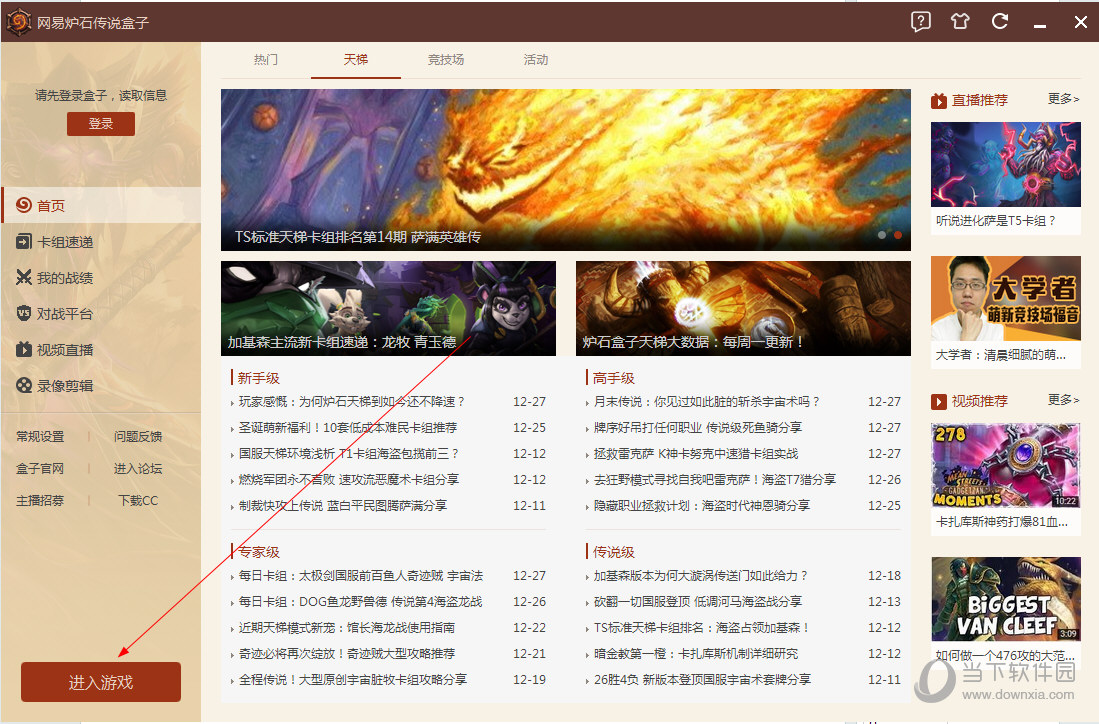Switch to the 竞技场 tab
The image size is (1099, 724).
(x=445, y=59)
